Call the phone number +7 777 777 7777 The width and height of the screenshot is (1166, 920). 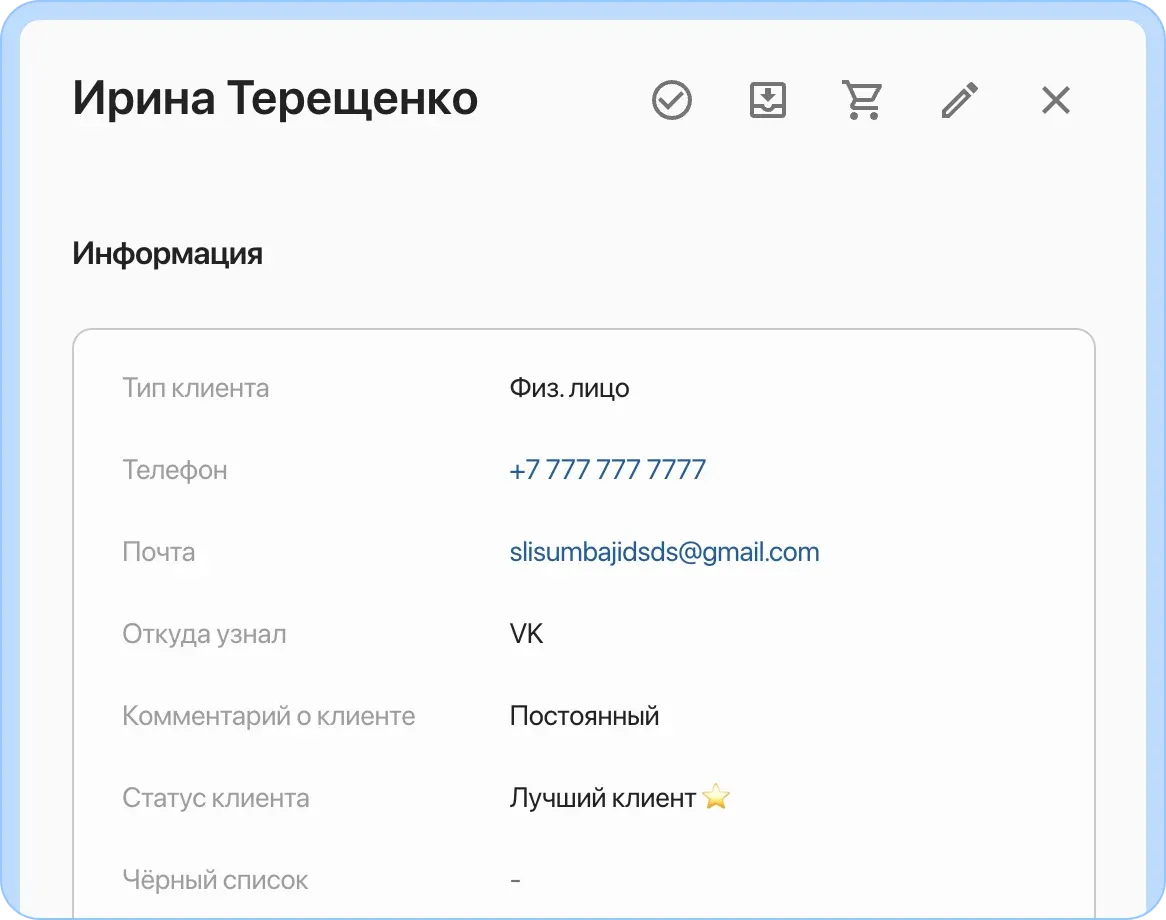point(607,469)
